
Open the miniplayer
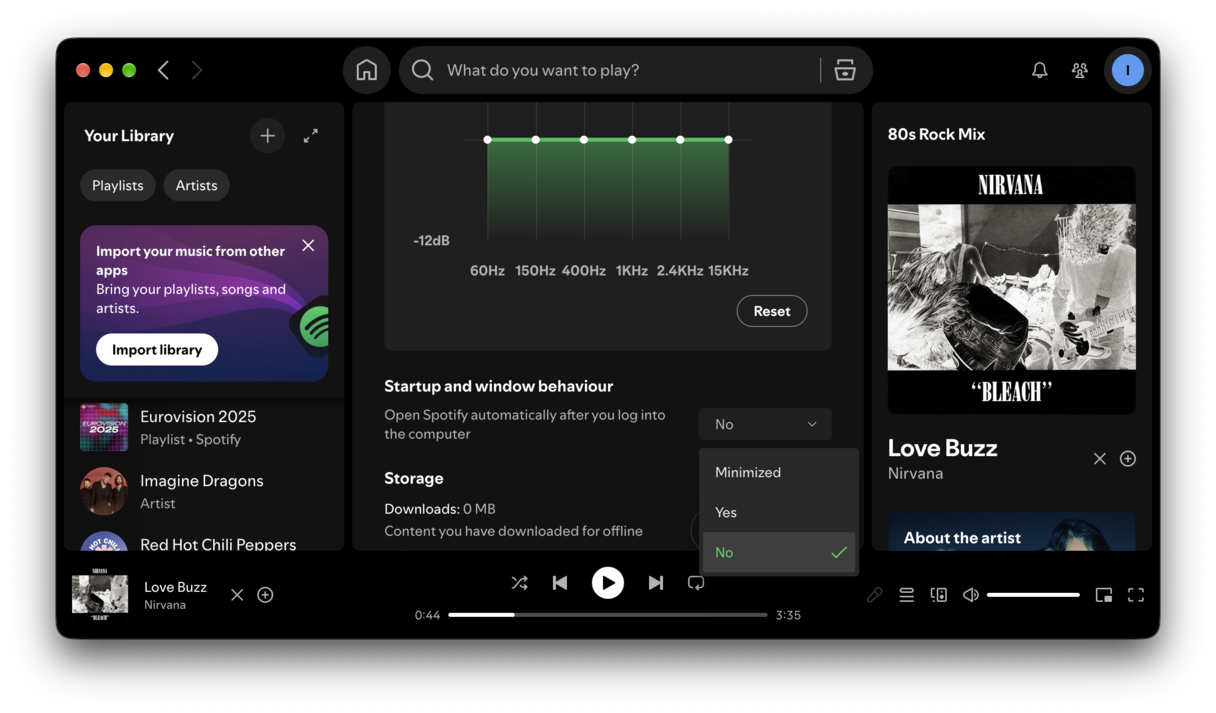pos(1104,595)
